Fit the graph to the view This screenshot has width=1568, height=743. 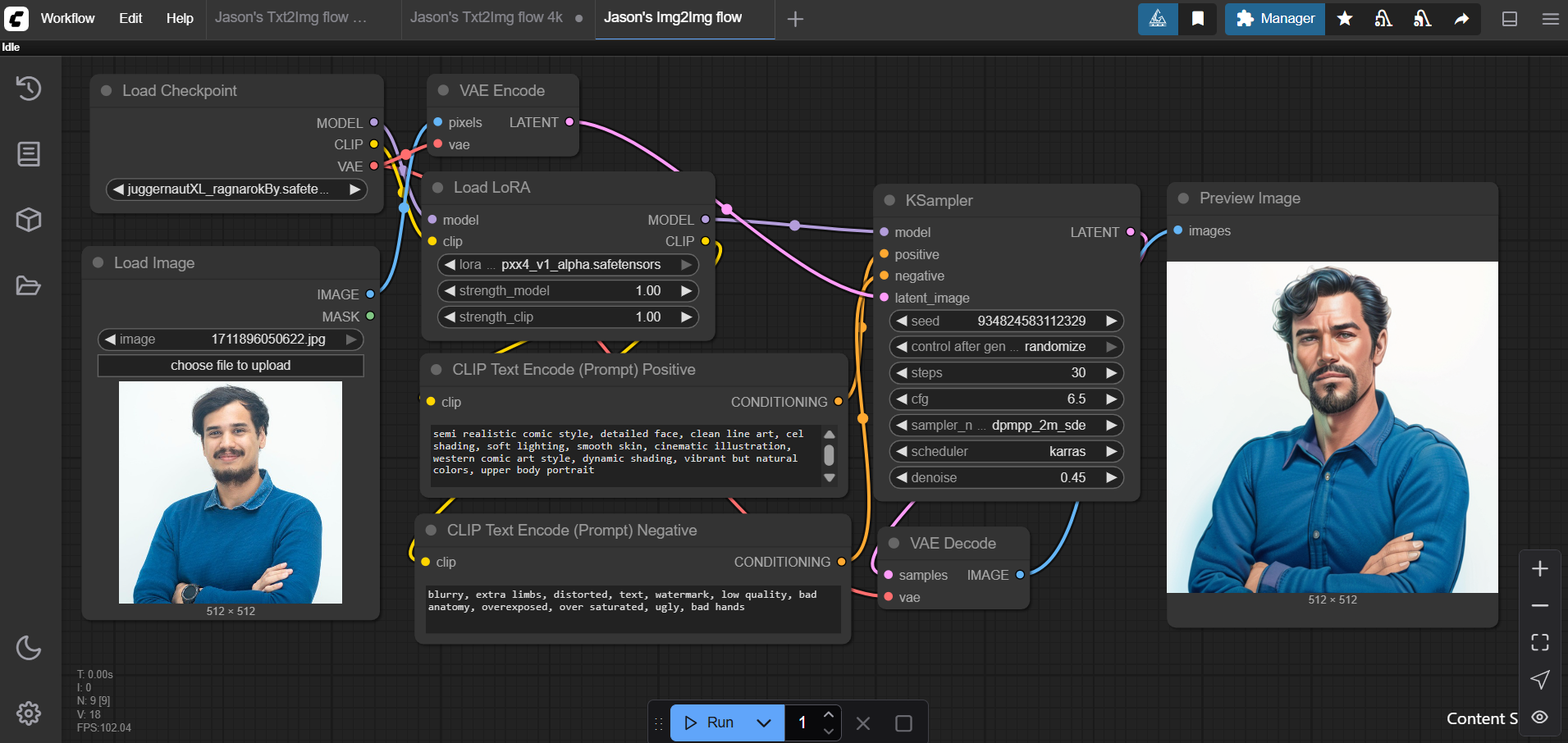1541,642
